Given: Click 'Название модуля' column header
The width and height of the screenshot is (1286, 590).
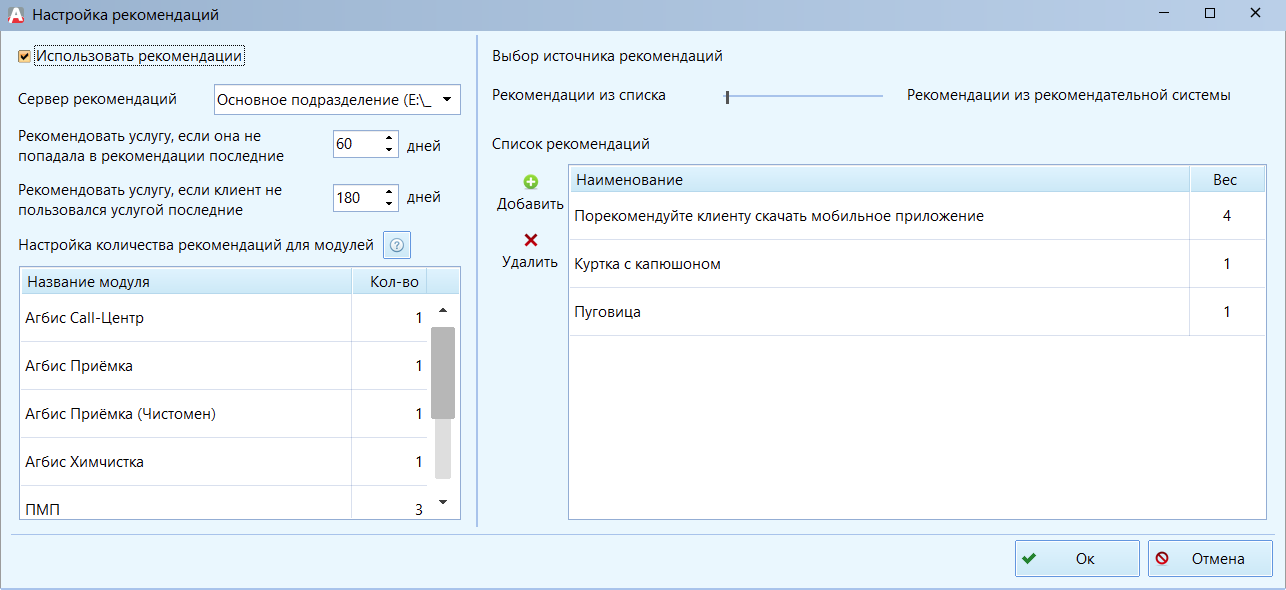Looking at the screenshot, I should 186,282.
